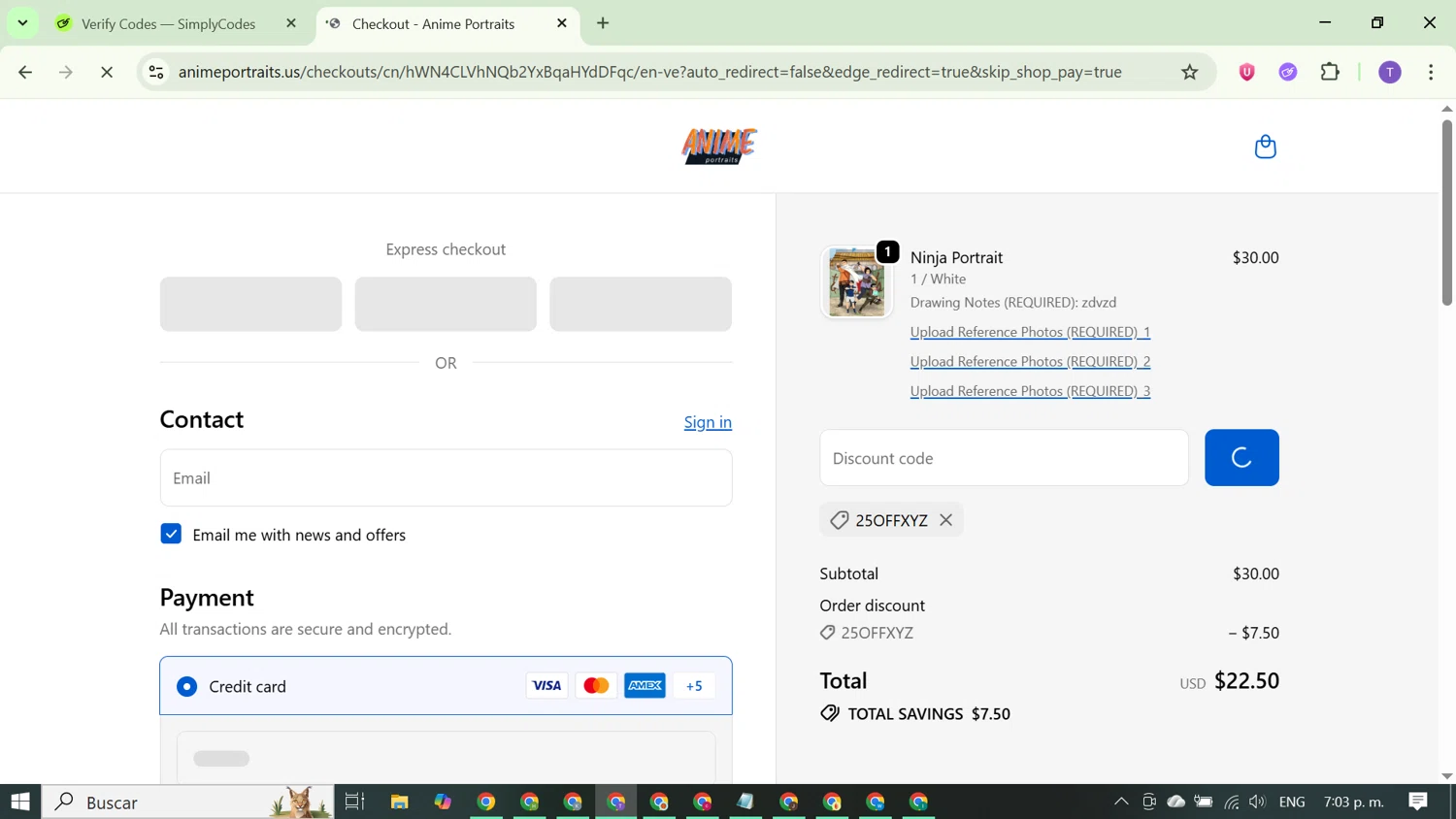1456x819 pixels.
Task: Click the page vertical scrollbar thumb
Action: [x=1447, y=212]
